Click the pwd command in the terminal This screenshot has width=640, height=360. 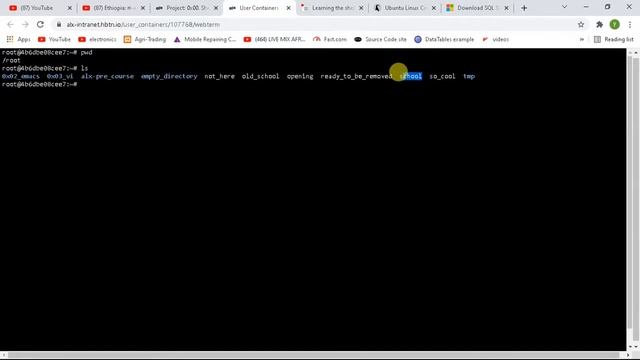pyautogui.click(x=87, y=52)
